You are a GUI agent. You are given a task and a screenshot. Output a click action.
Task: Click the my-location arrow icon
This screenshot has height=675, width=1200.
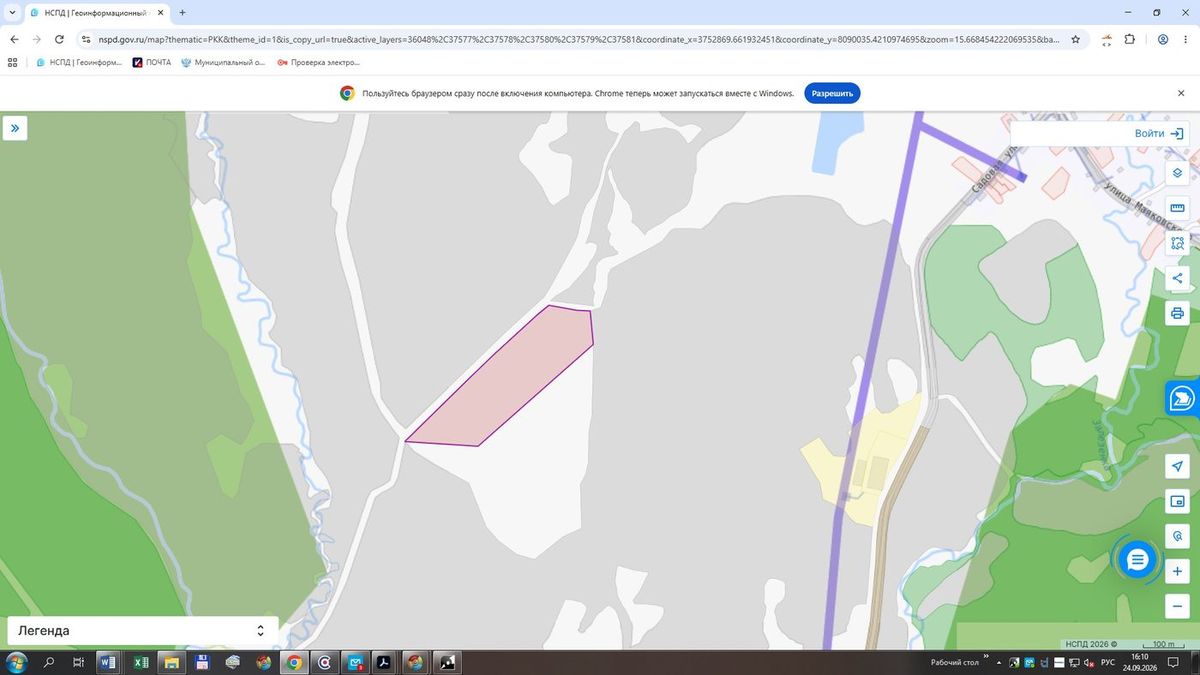click(x=1177, y=467)
